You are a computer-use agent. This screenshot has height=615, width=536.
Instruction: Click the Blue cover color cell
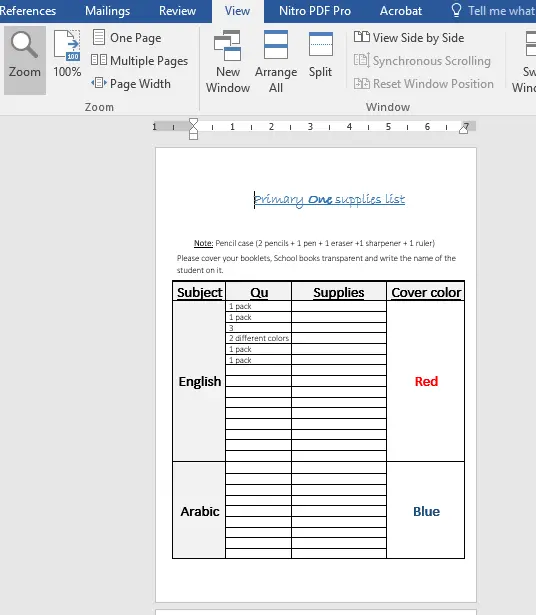coord(426,511)
